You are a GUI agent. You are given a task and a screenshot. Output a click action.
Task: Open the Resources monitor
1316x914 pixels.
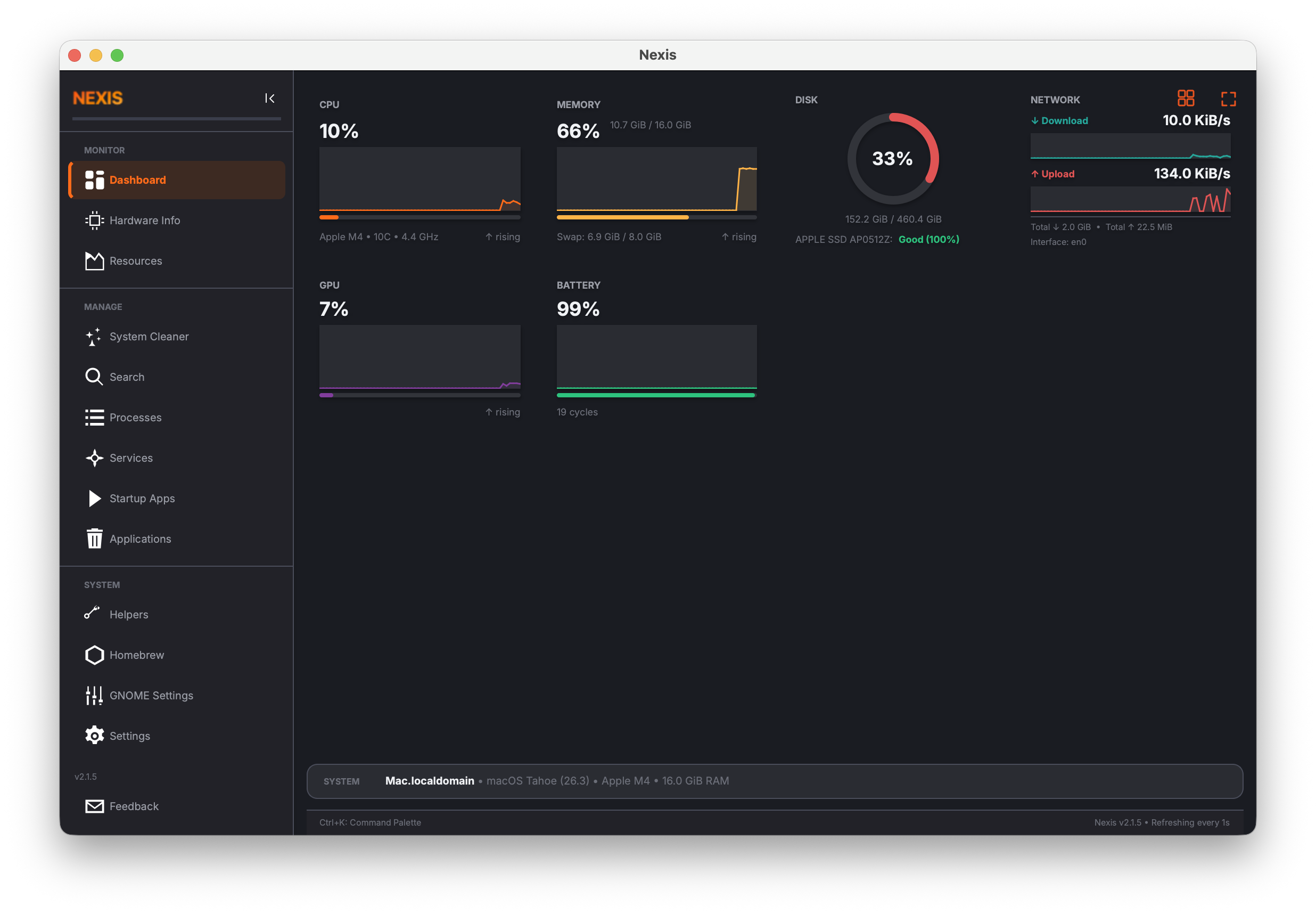tap(136, 260)
